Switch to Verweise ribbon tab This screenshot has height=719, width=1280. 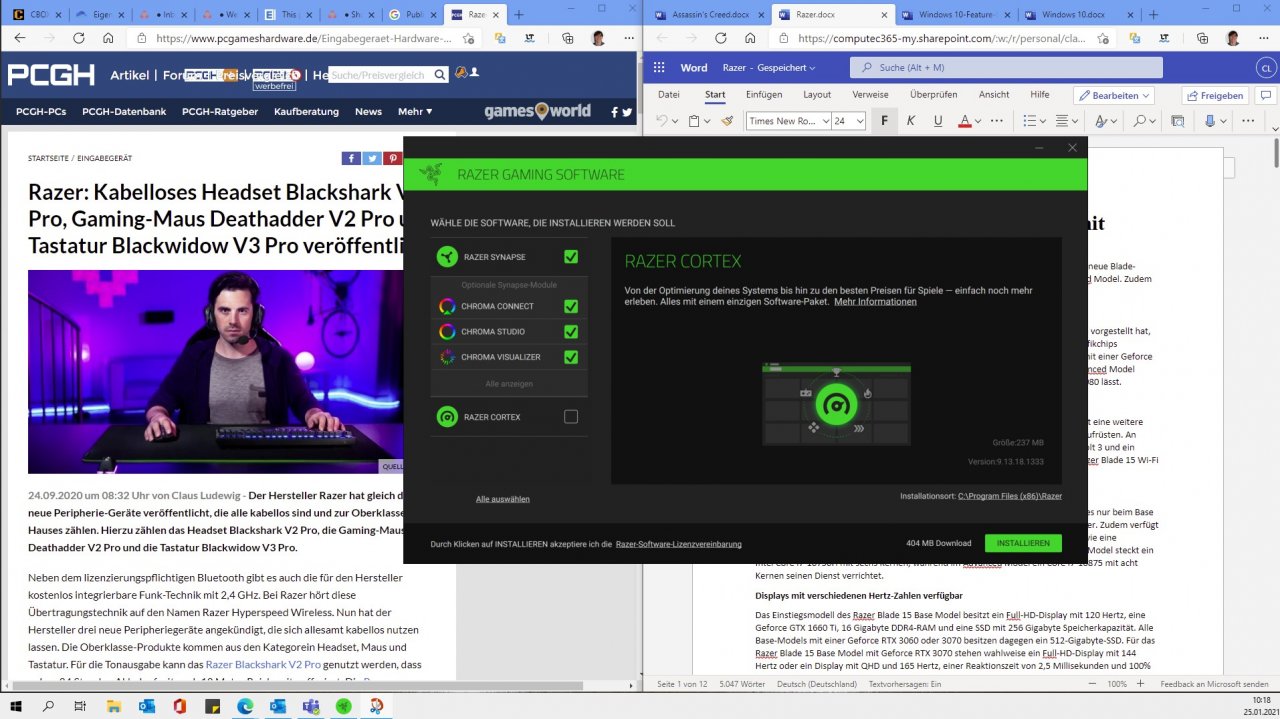(870, 95)
